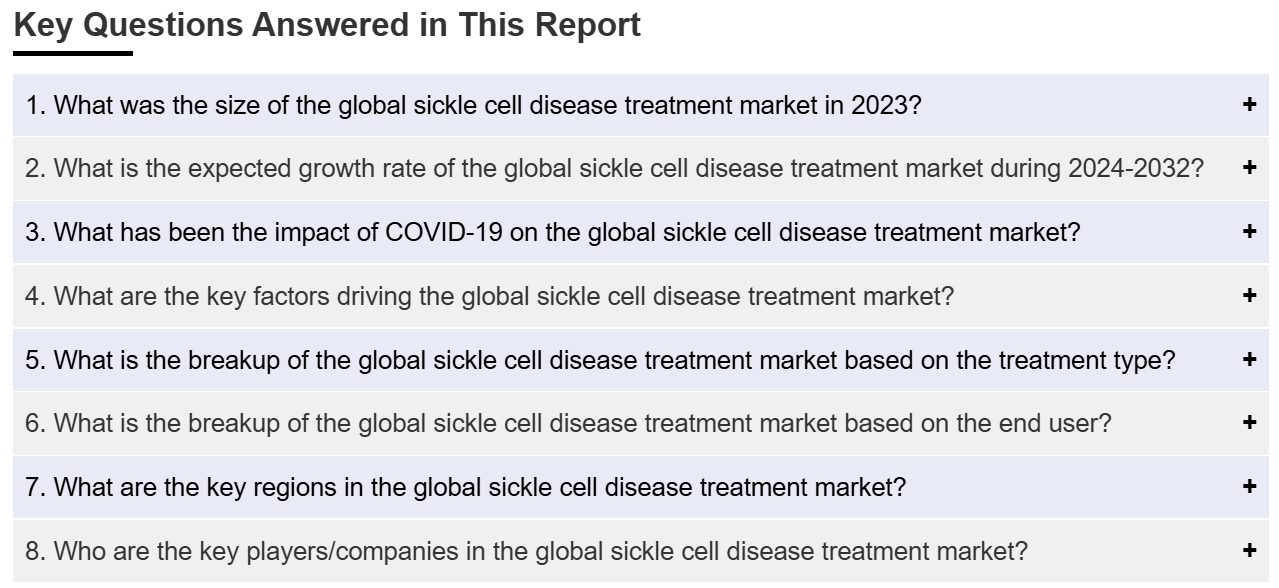This screenshot has height=588, width=1279.
Task: Open plus icon for treatment type breakup
Action: pyautogui.click(x=1249, y=359)
